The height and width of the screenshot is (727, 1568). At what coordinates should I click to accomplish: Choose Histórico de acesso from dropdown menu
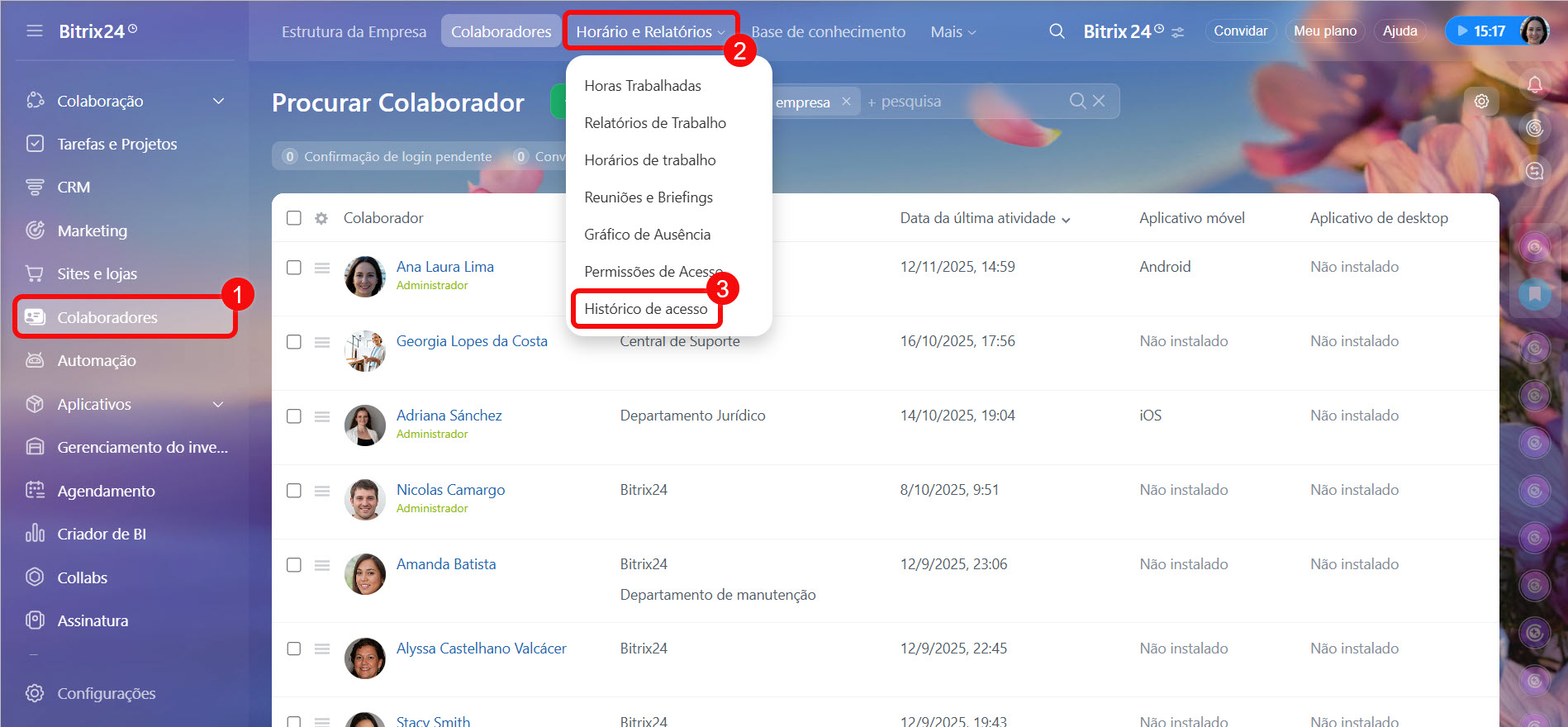click(645, 309)
